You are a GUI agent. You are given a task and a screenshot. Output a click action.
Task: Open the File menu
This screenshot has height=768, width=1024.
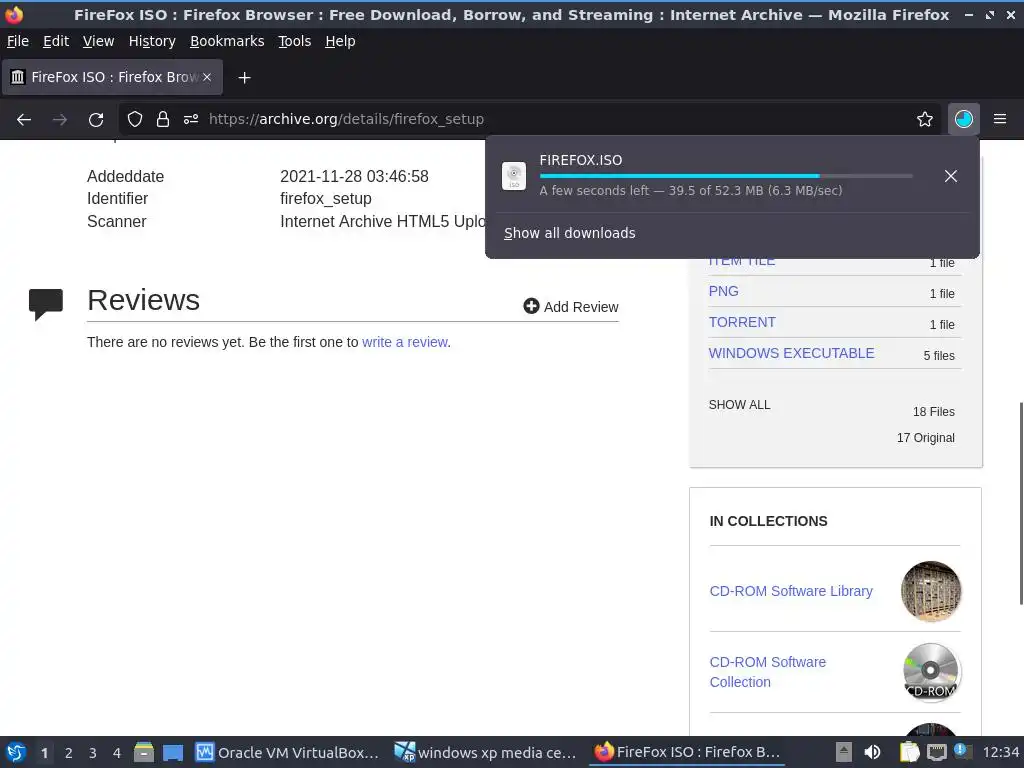point(18,41)
